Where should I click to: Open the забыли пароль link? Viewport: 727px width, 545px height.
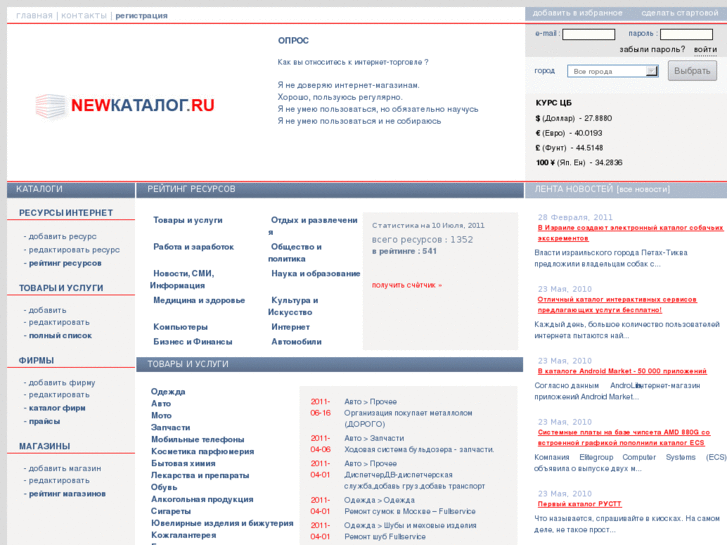(x=652, y=49)
